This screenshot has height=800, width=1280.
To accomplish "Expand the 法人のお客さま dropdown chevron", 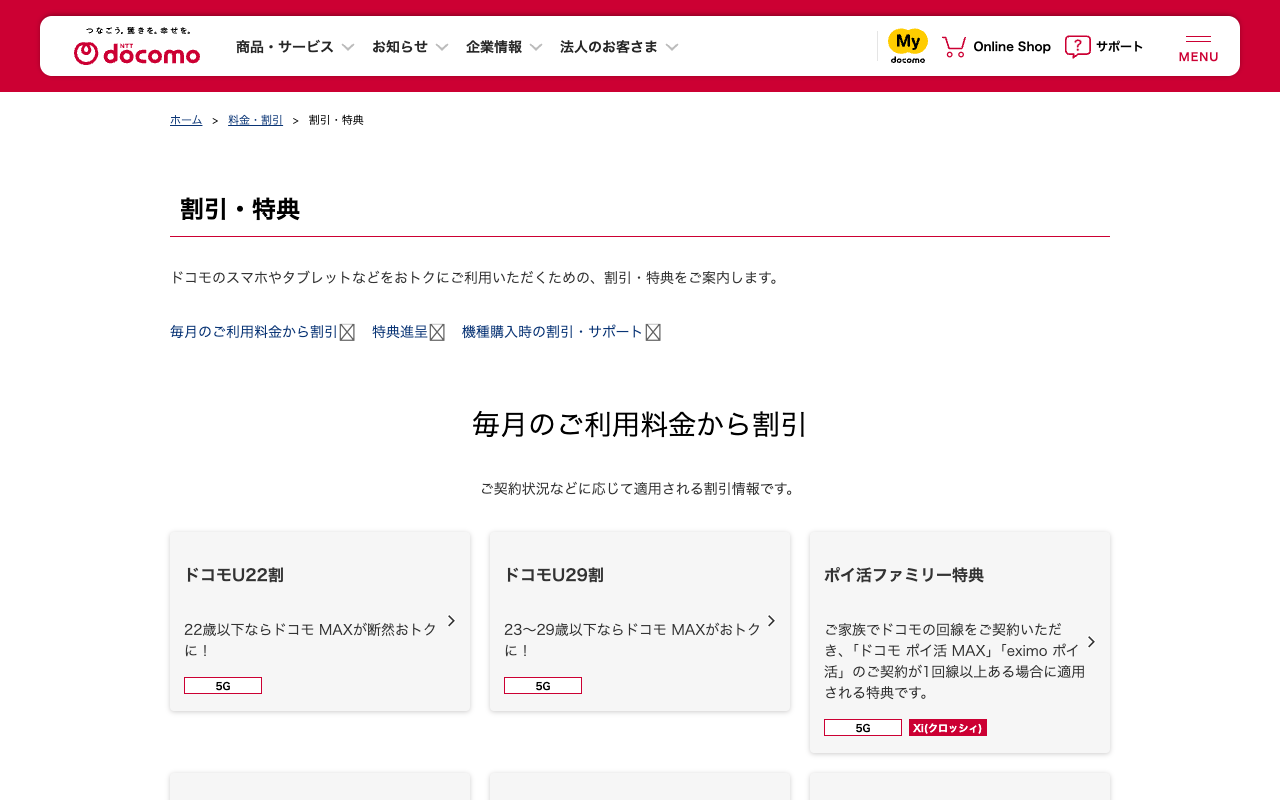I will (x=672, y=47).
